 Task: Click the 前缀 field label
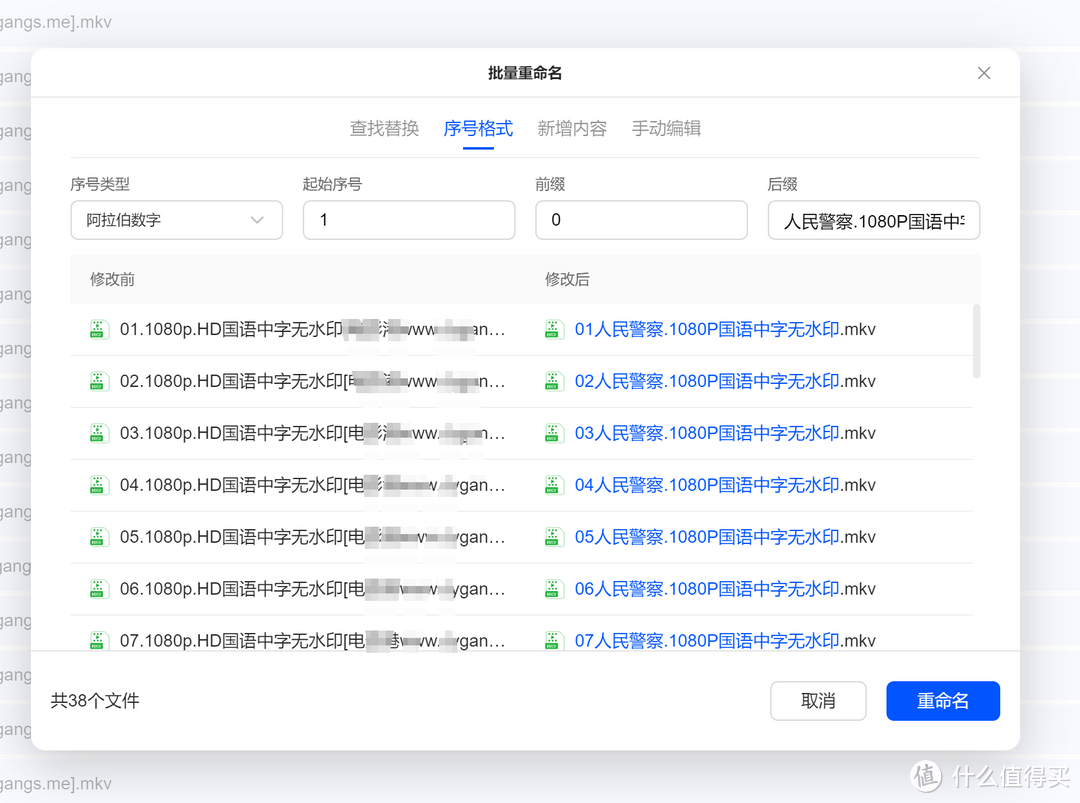coord(550,184)
